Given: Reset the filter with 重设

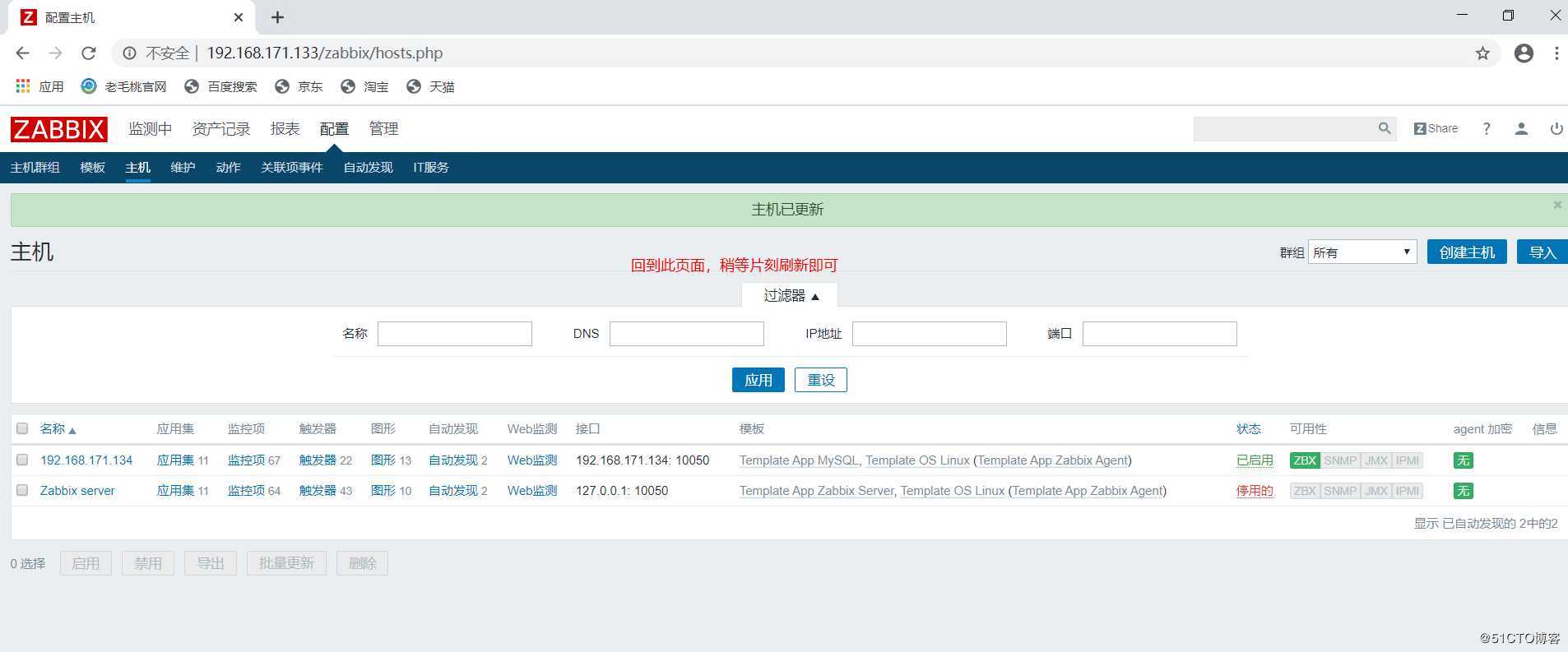Looking at the screenshot, I should 821,380.
